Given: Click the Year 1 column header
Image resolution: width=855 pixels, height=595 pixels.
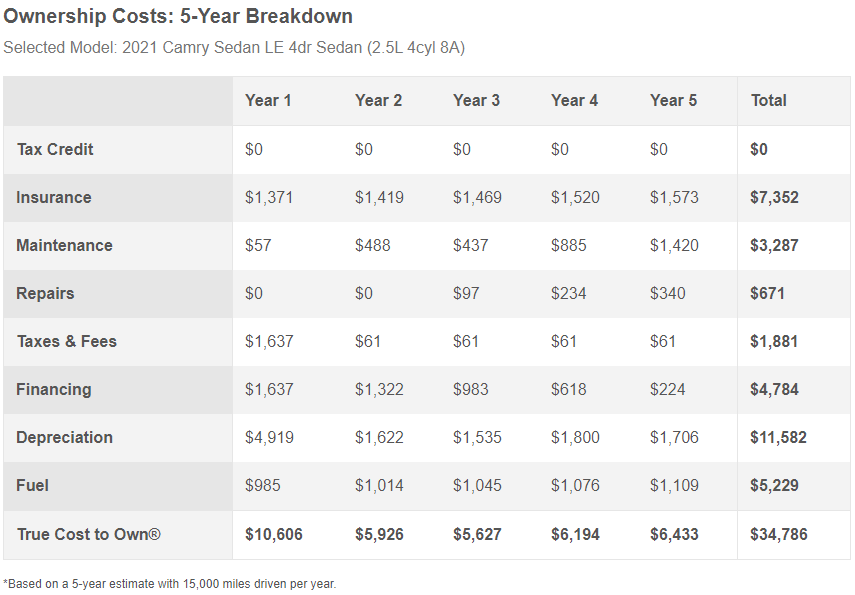Looking at the screenshot, I should point(268,100).
